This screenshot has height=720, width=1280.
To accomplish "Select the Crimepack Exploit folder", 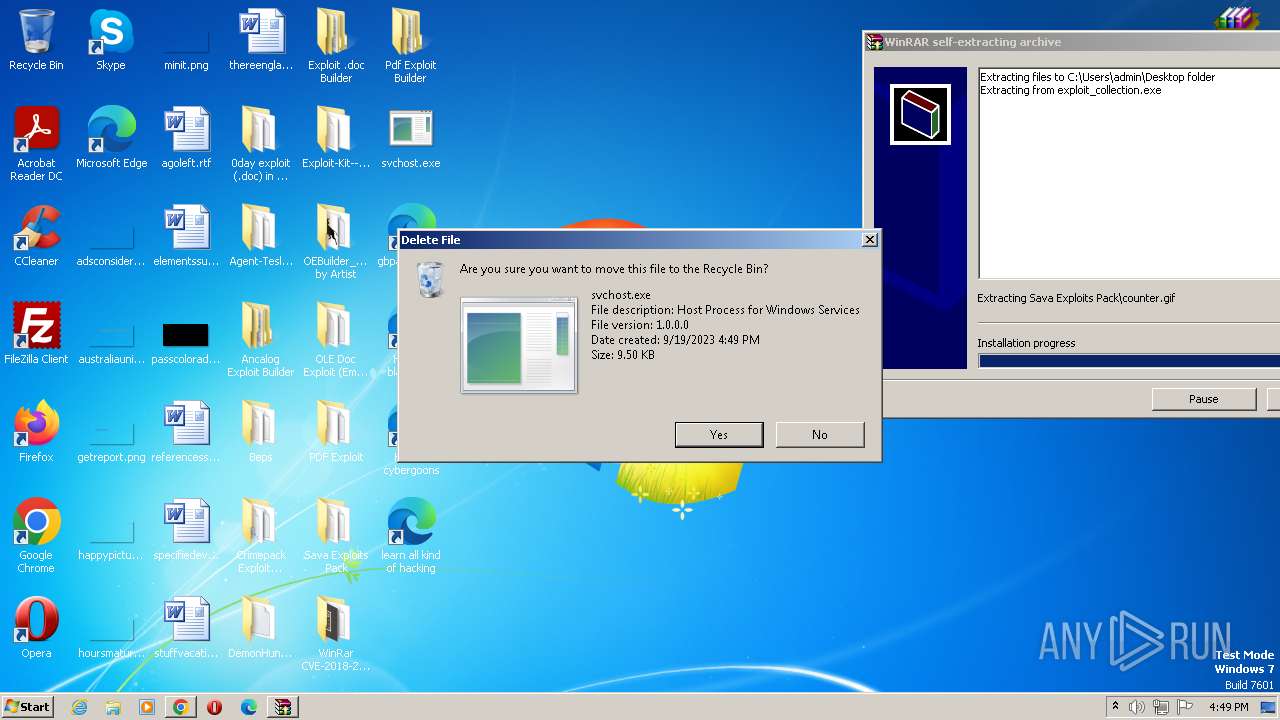I will coord(260,536).
